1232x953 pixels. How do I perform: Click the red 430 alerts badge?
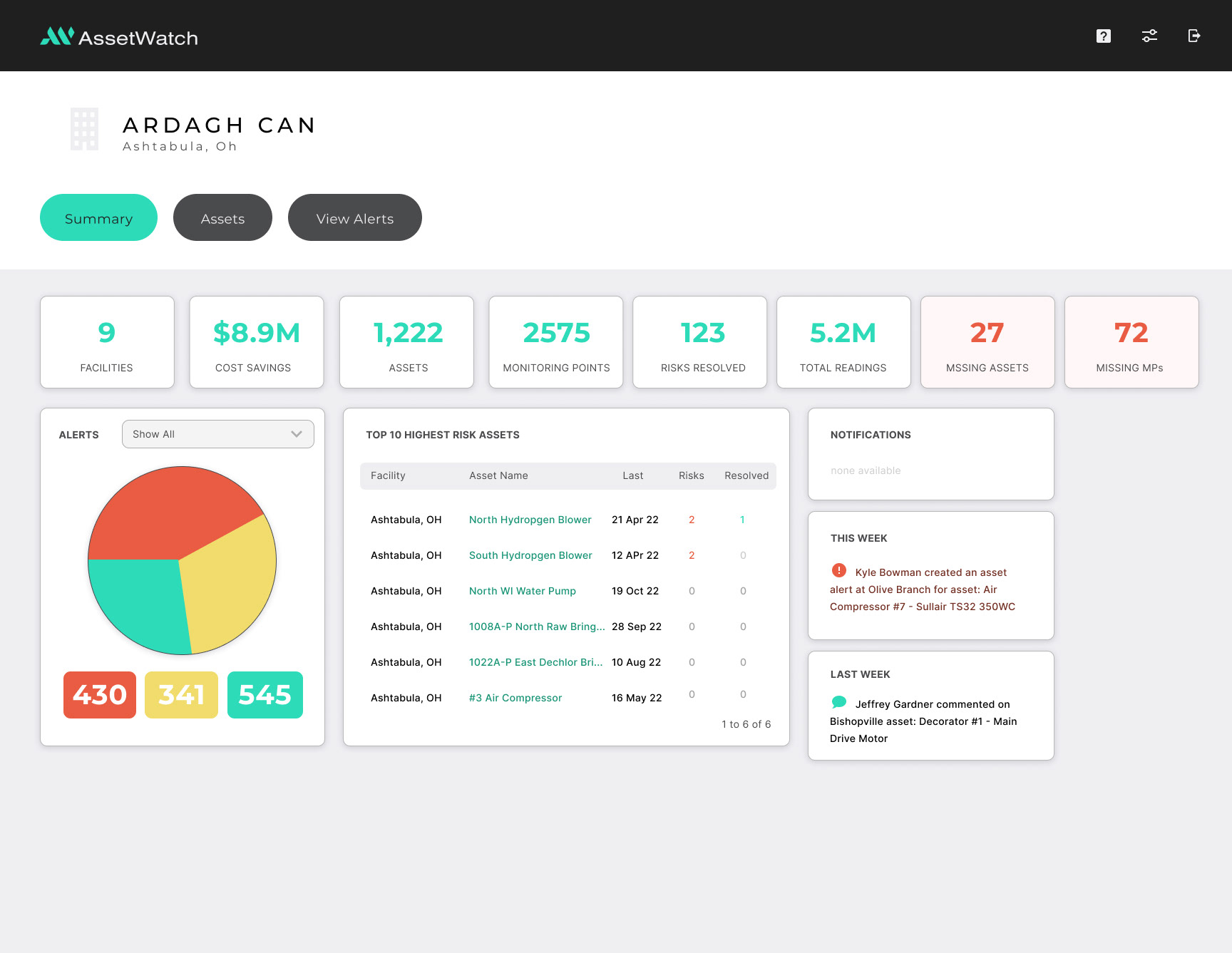[100, 695]
